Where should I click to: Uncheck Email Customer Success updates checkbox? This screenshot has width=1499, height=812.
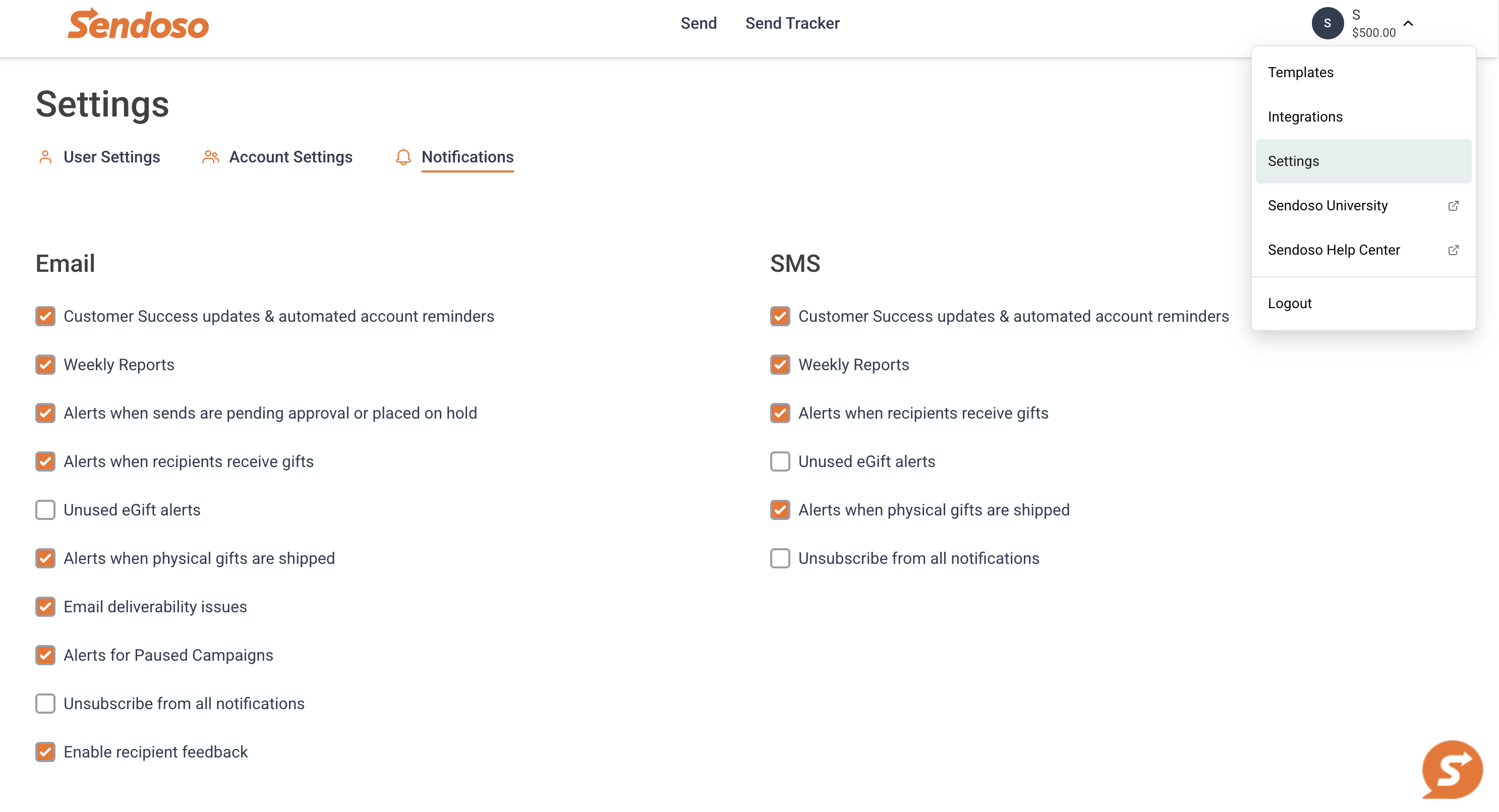click(x=45, y=316)
